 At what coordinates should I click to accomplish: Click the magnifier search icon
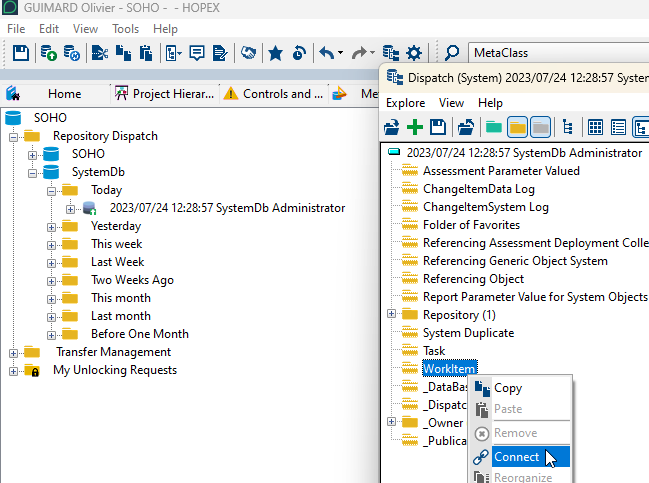[452, 53]
